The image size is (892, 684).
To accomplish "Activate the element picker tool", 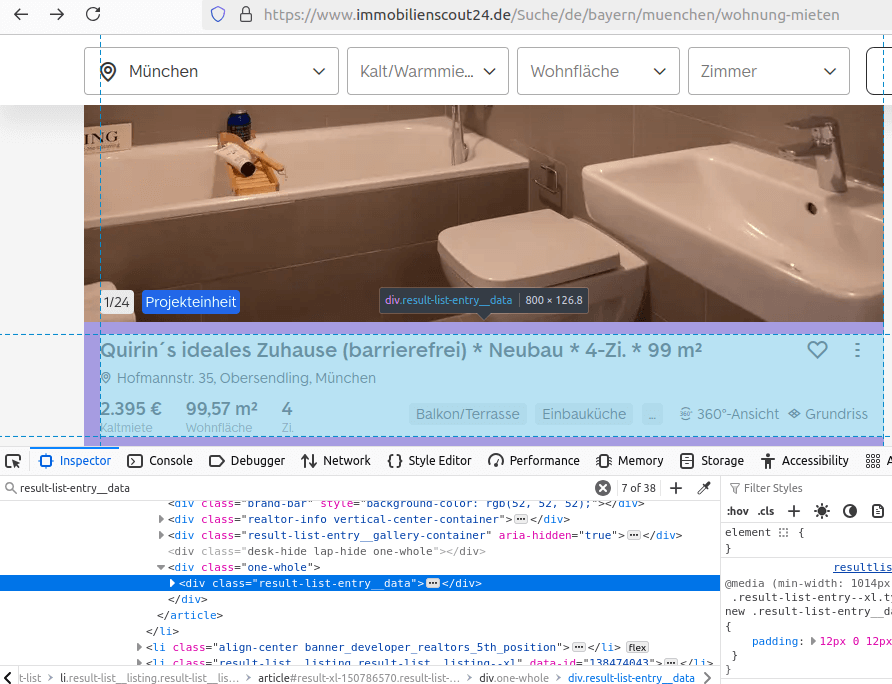I will tap(13, 461).
